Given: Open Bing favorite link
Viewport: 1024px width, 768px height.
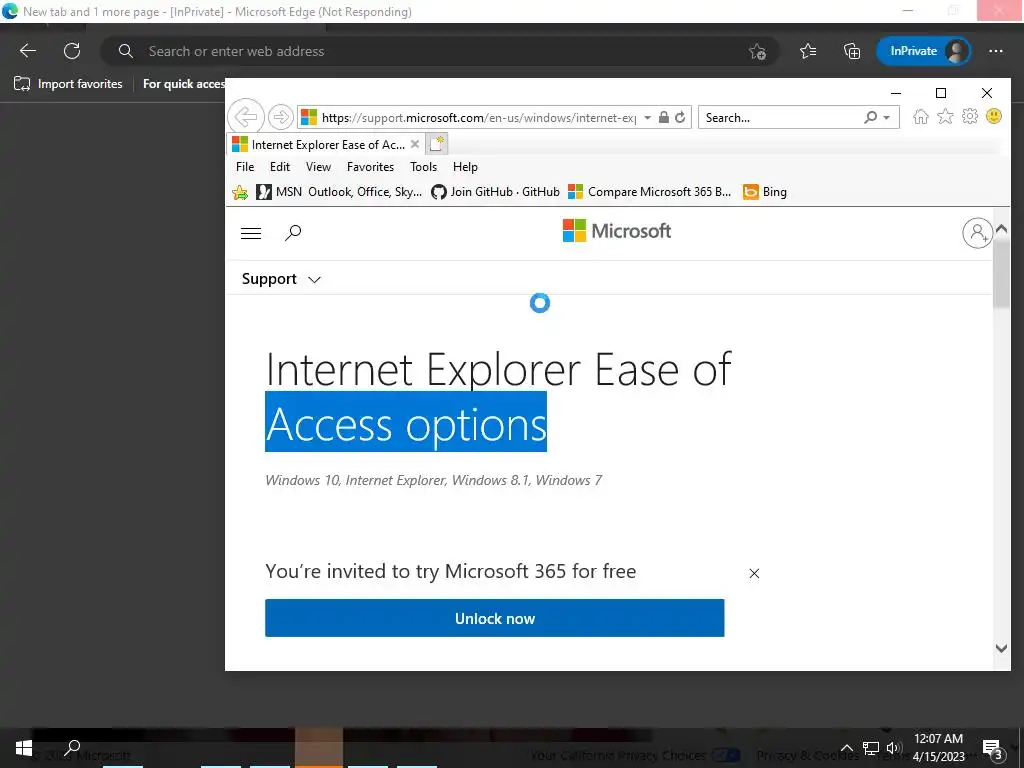Looking at the screenshot, I should [765, 192].
